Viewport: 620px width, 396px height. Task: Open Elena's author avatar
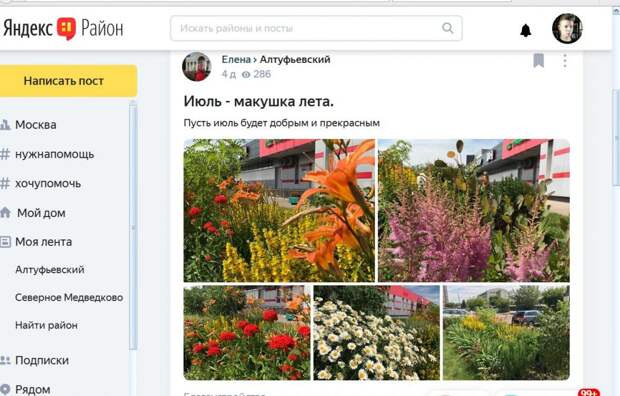(197, 66)
